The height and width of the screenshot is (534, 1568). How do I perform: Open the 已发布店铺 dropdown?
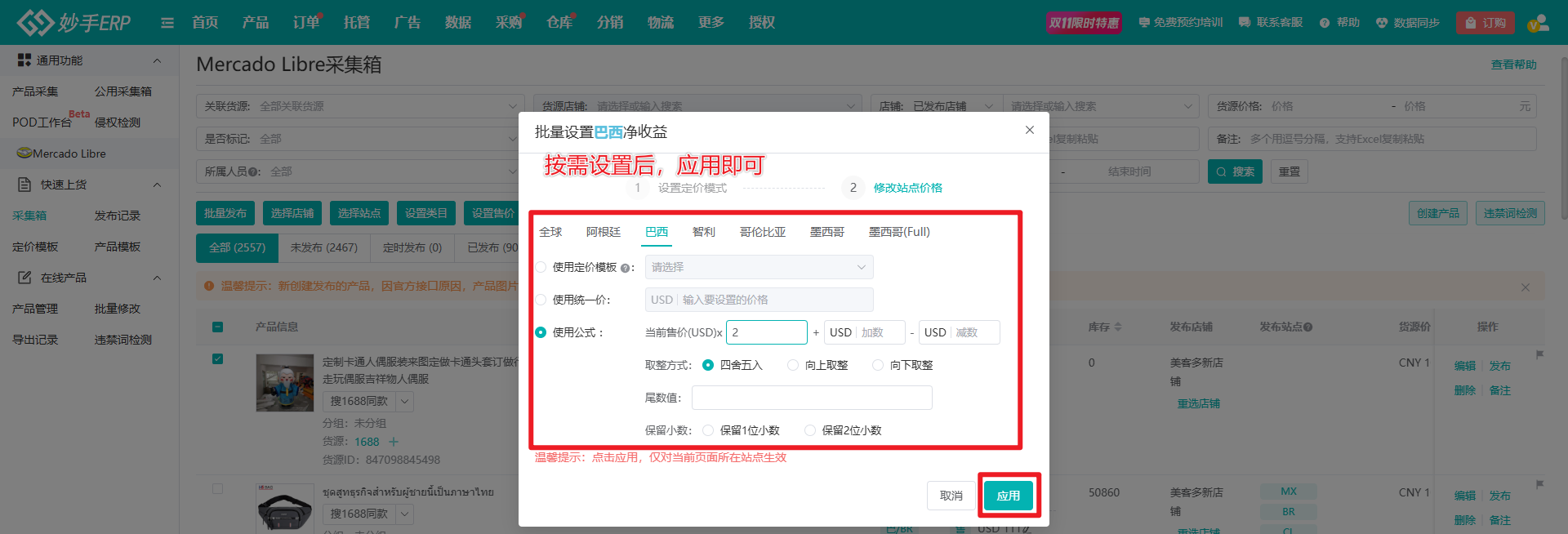(x=936, y=106)
